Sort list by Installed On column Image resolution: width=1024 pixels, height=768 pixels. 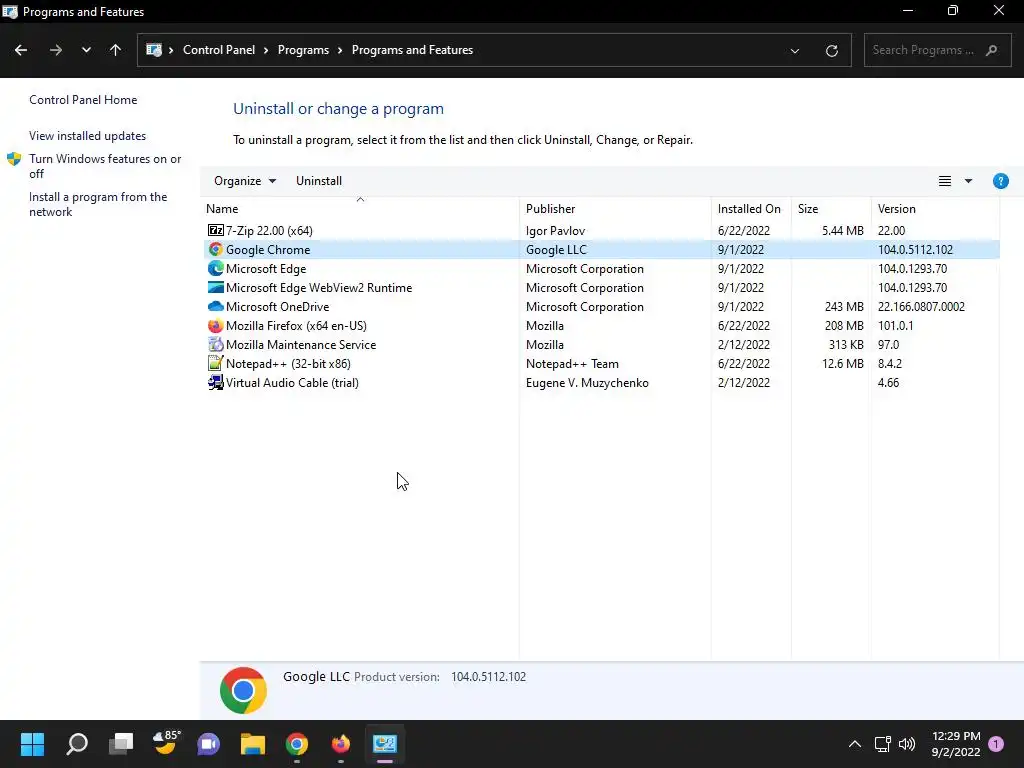pyautogui.click(x=751, y=208)
